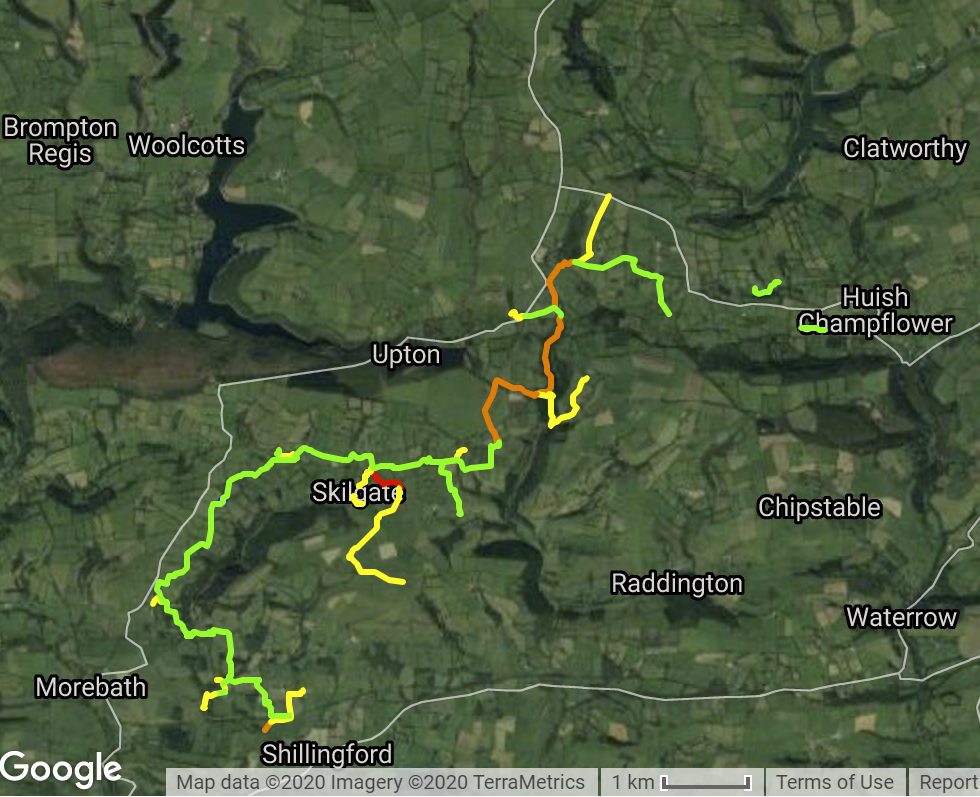Click the Morebath place label
The height and width of the screenshot is (797, 980).
tap(91, 688)
